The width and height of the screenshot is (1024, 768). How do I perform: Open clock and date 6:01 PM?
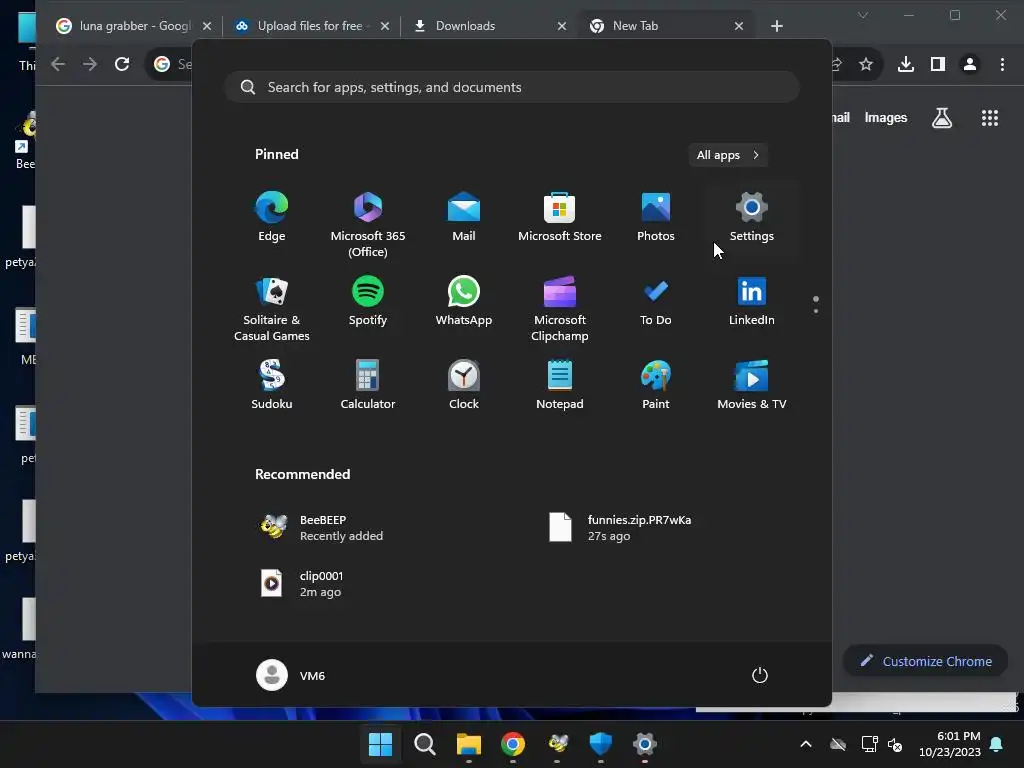950,744
